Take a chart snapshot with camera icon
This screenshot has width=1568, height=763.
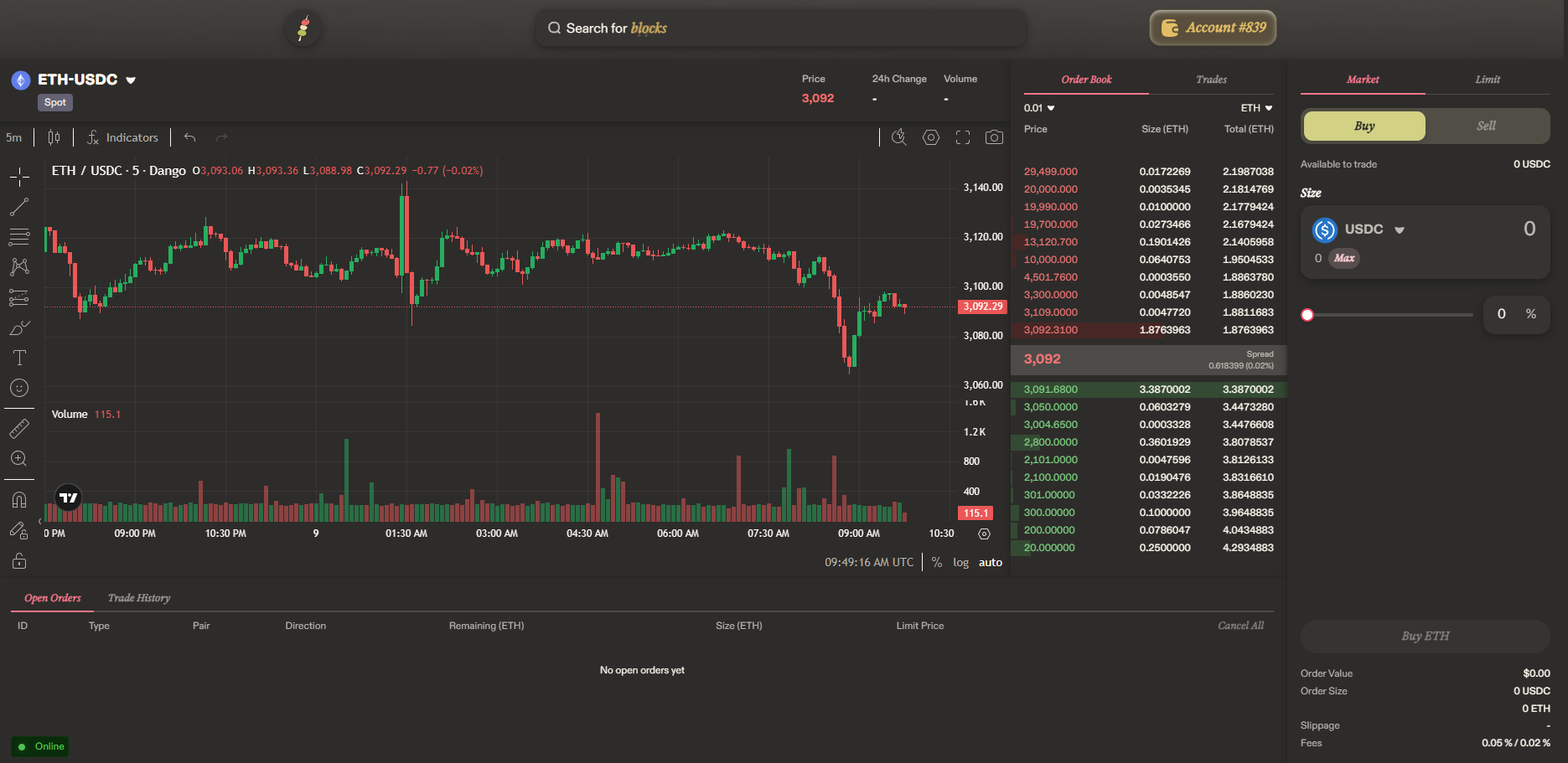[x=994, y=137]
